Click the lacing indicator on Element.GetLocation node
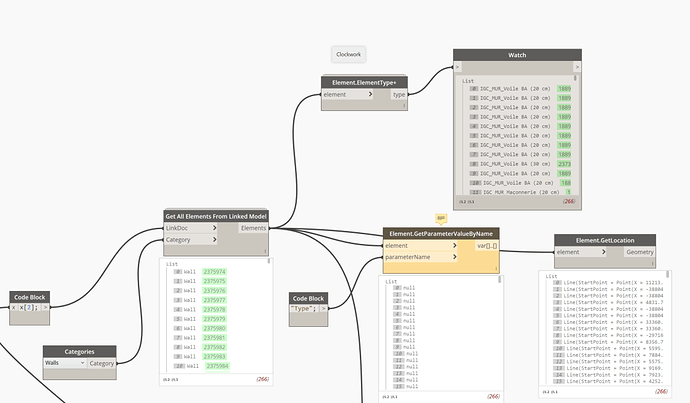Screen dimensions: 690x403 [x=652, y=264]
